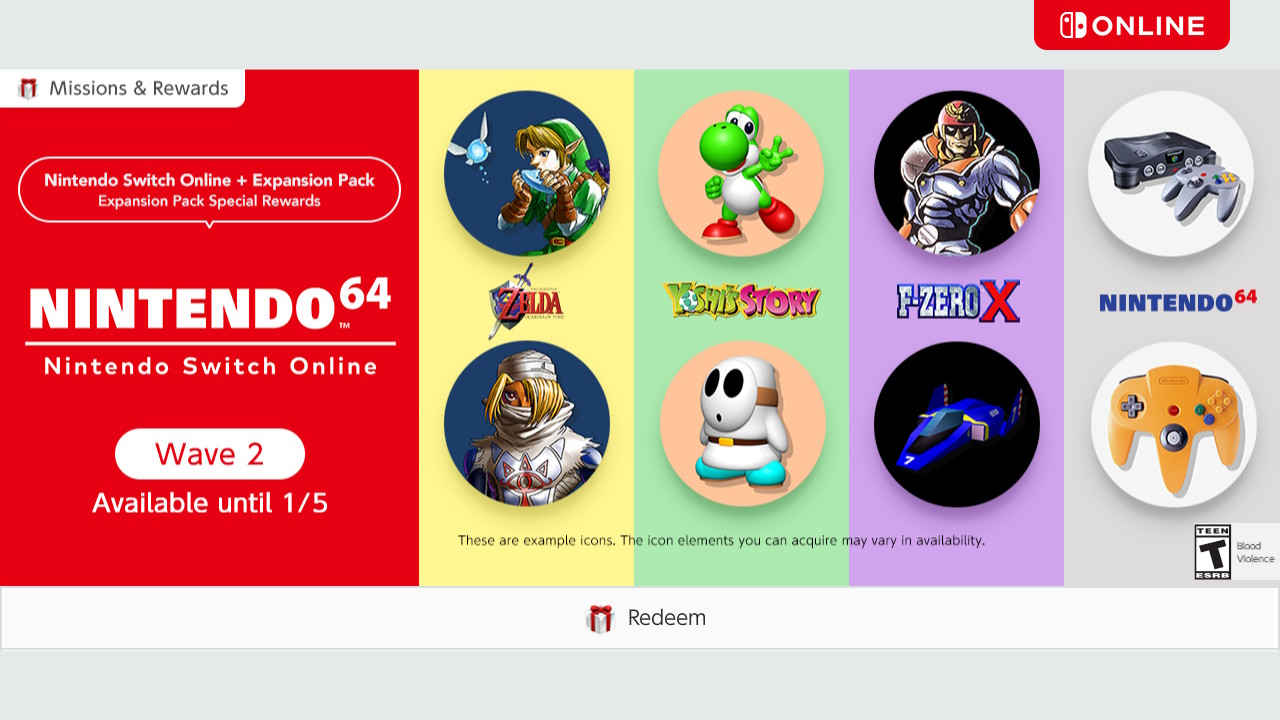Click the gift box icon beside Redeem
Image resolution: width=1280 pixels, height=720 pixels.
(600, 618)
